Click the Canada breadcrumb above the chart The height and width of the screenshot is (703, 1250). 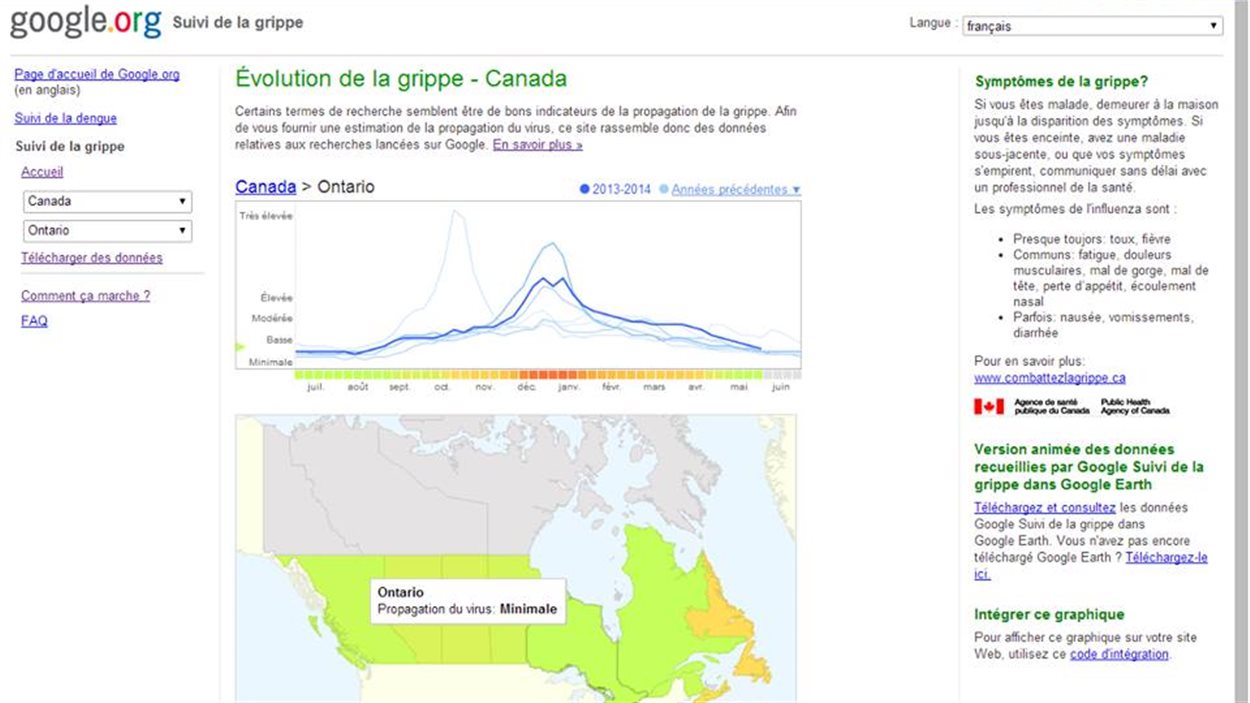tap(265, 186)
